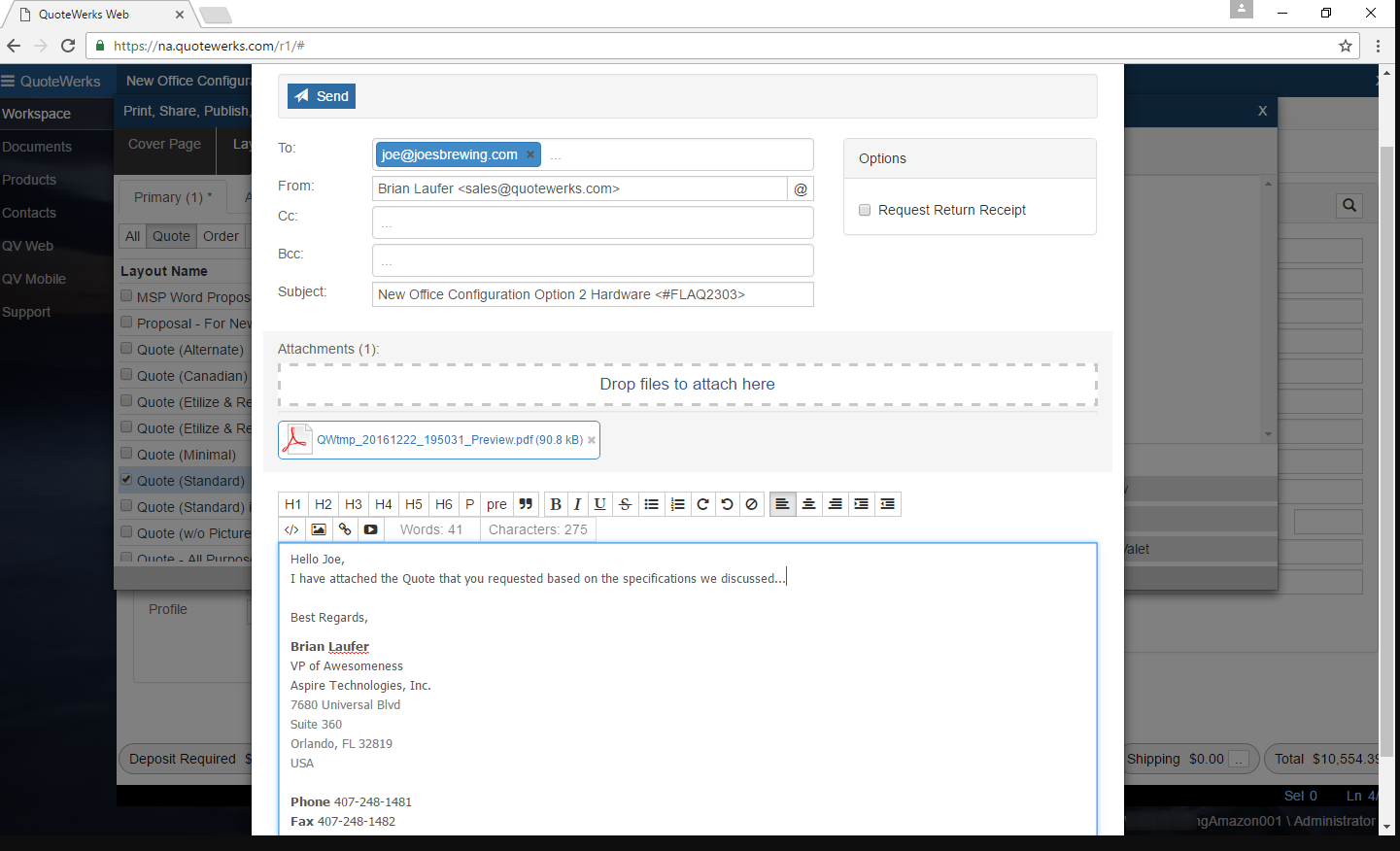Click the Drop files to attach area

(688, 385)
